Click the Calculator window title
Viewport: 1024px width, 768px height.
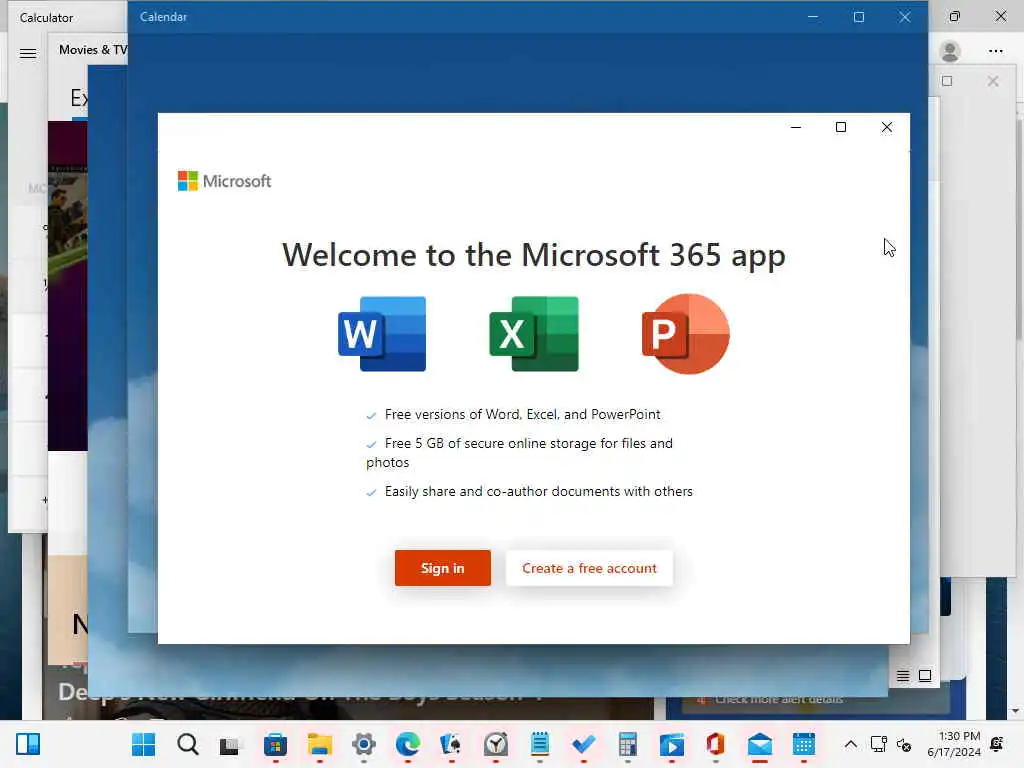pos(46,18)
